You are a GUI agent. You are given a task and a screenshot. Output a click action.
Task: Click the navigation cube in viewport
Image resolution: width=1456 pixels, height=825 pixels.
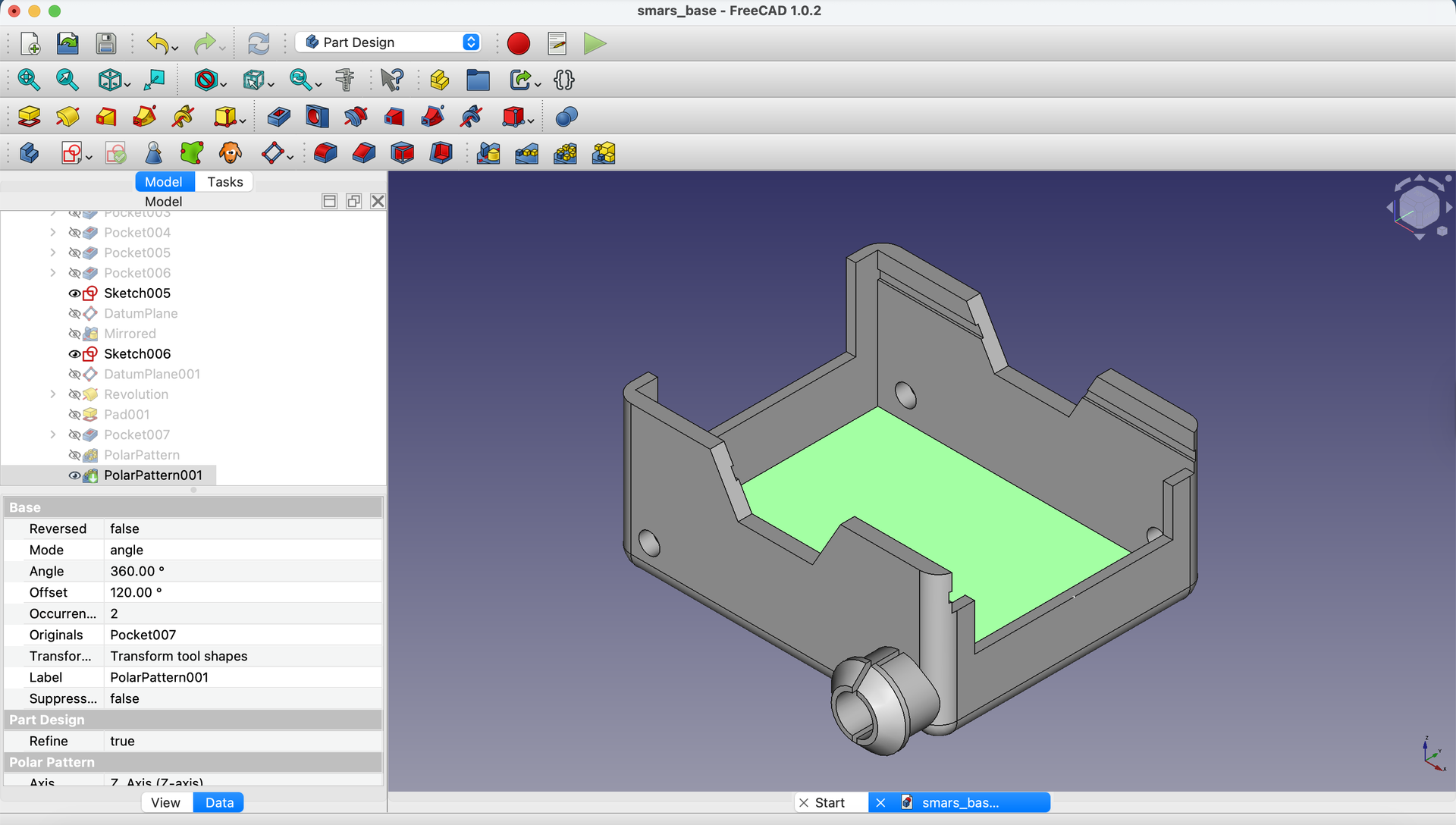(1419, 207)
